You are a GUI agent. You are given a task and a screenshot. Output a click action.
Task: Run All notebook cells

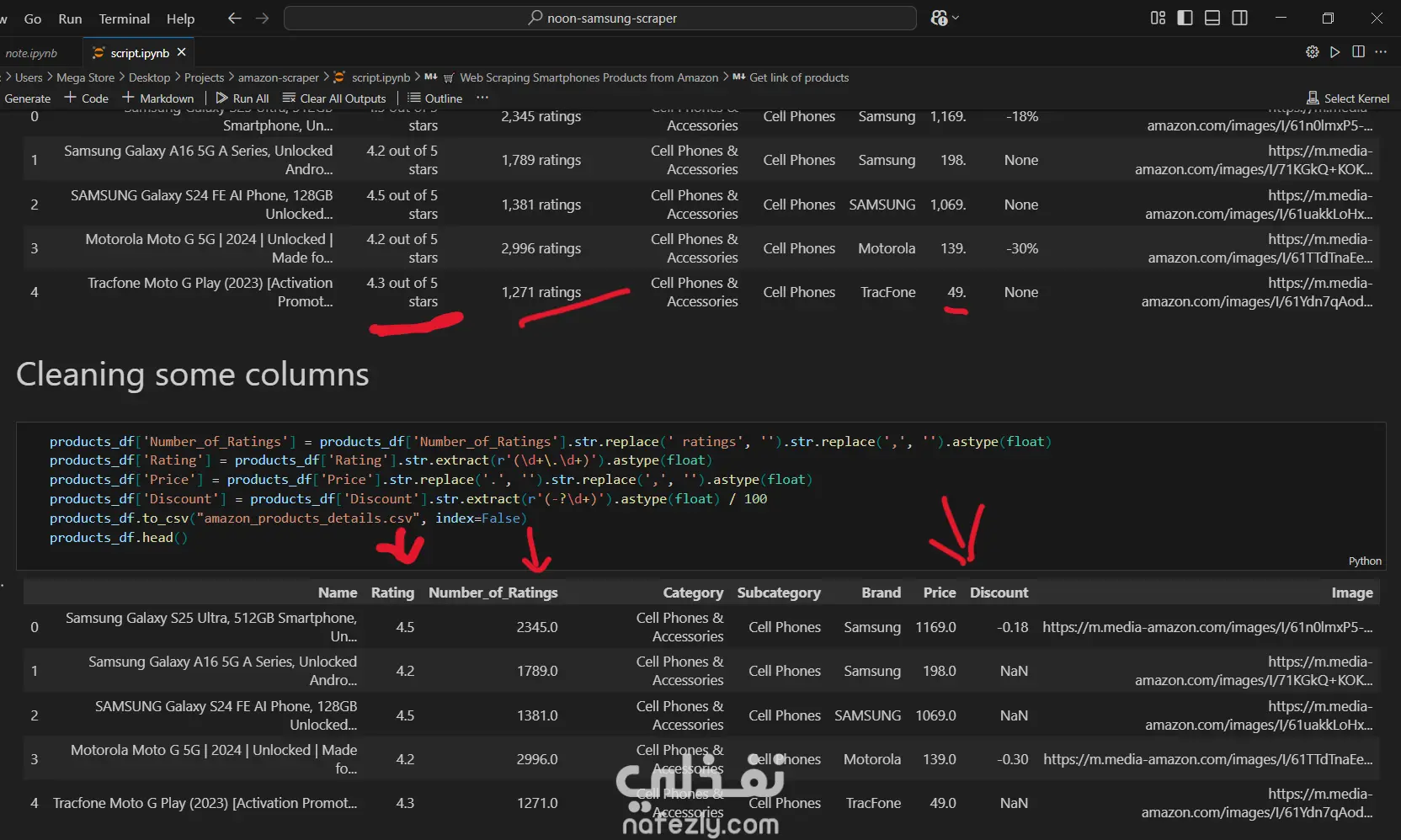[x=242, y=98]
